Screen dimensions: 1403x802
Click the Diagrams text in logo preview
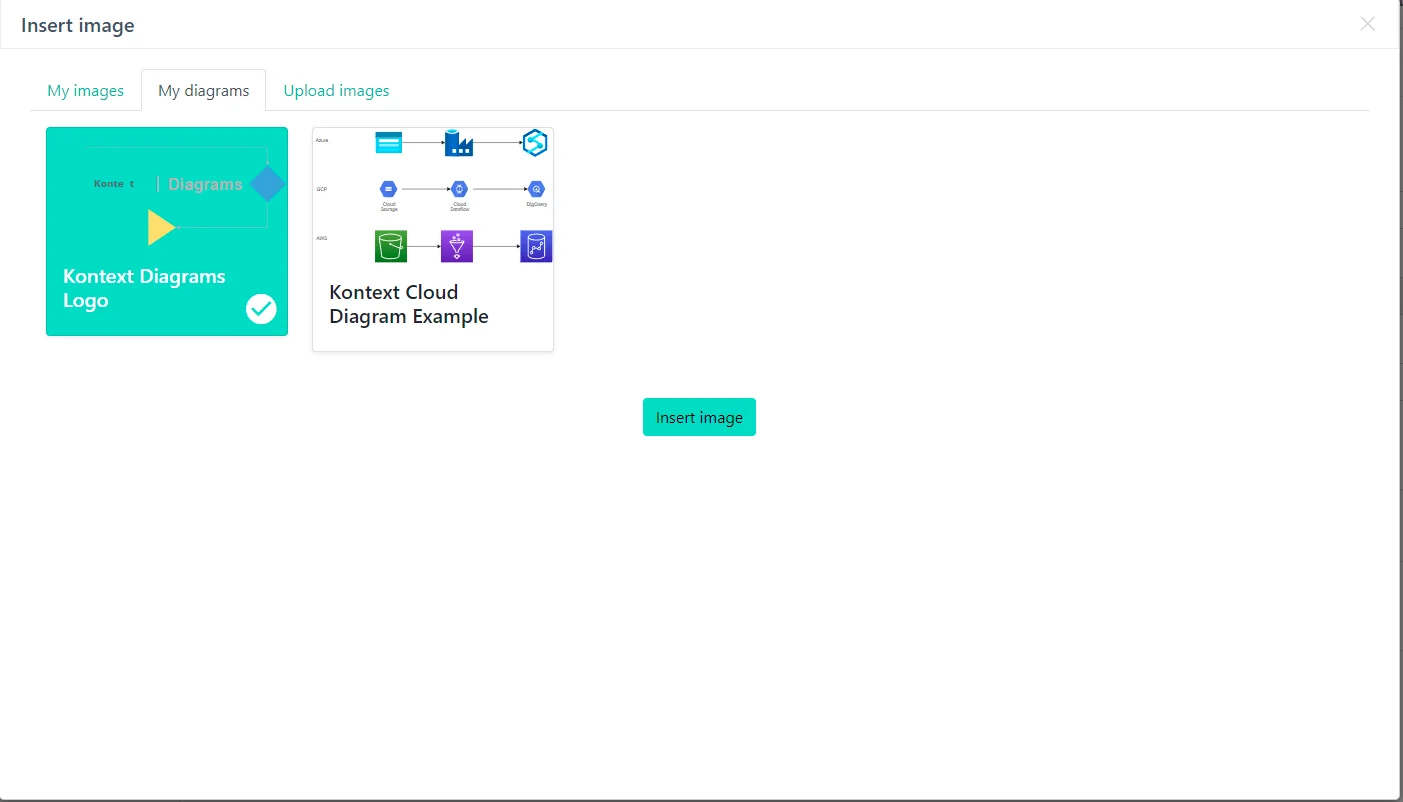(205, 184)
